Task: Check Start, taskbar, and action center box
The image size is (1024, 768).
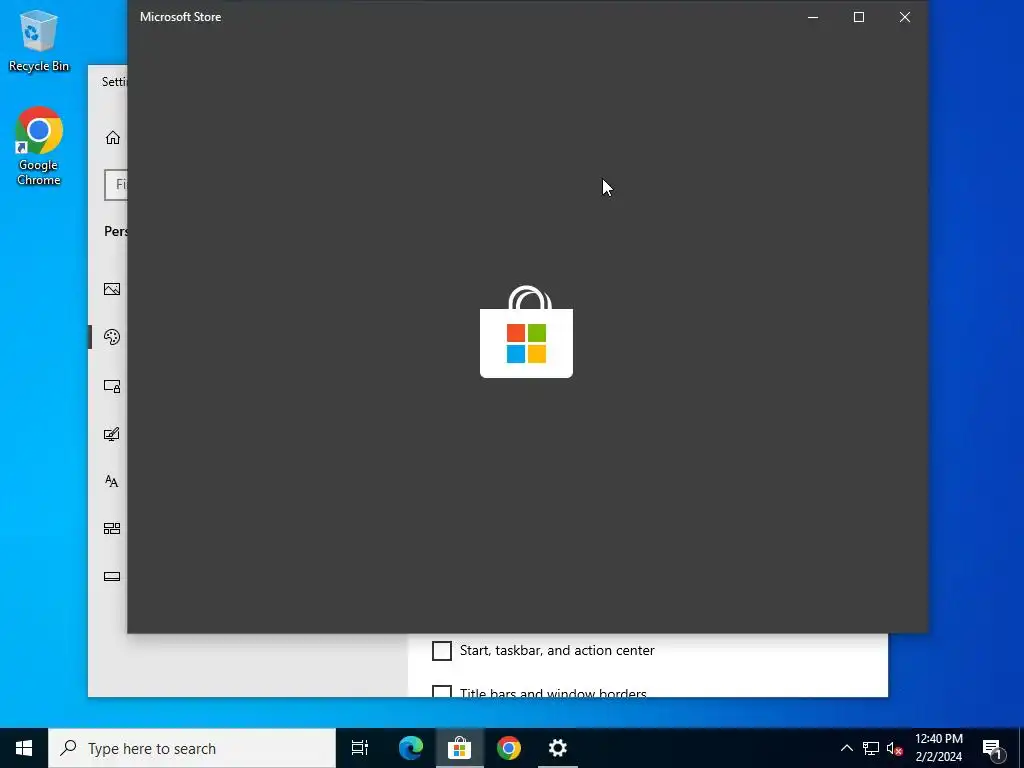Action: pyautogui.click(x=442, y=650)
